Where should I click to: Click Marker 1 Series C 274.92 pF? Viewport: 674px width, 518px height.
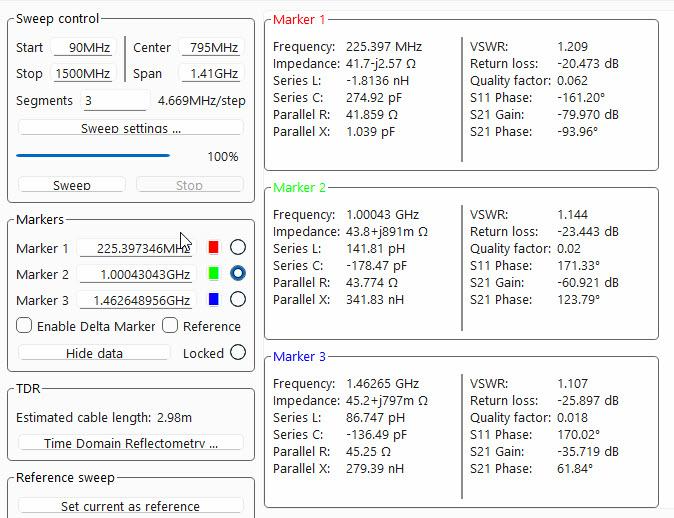coord(374,98)
